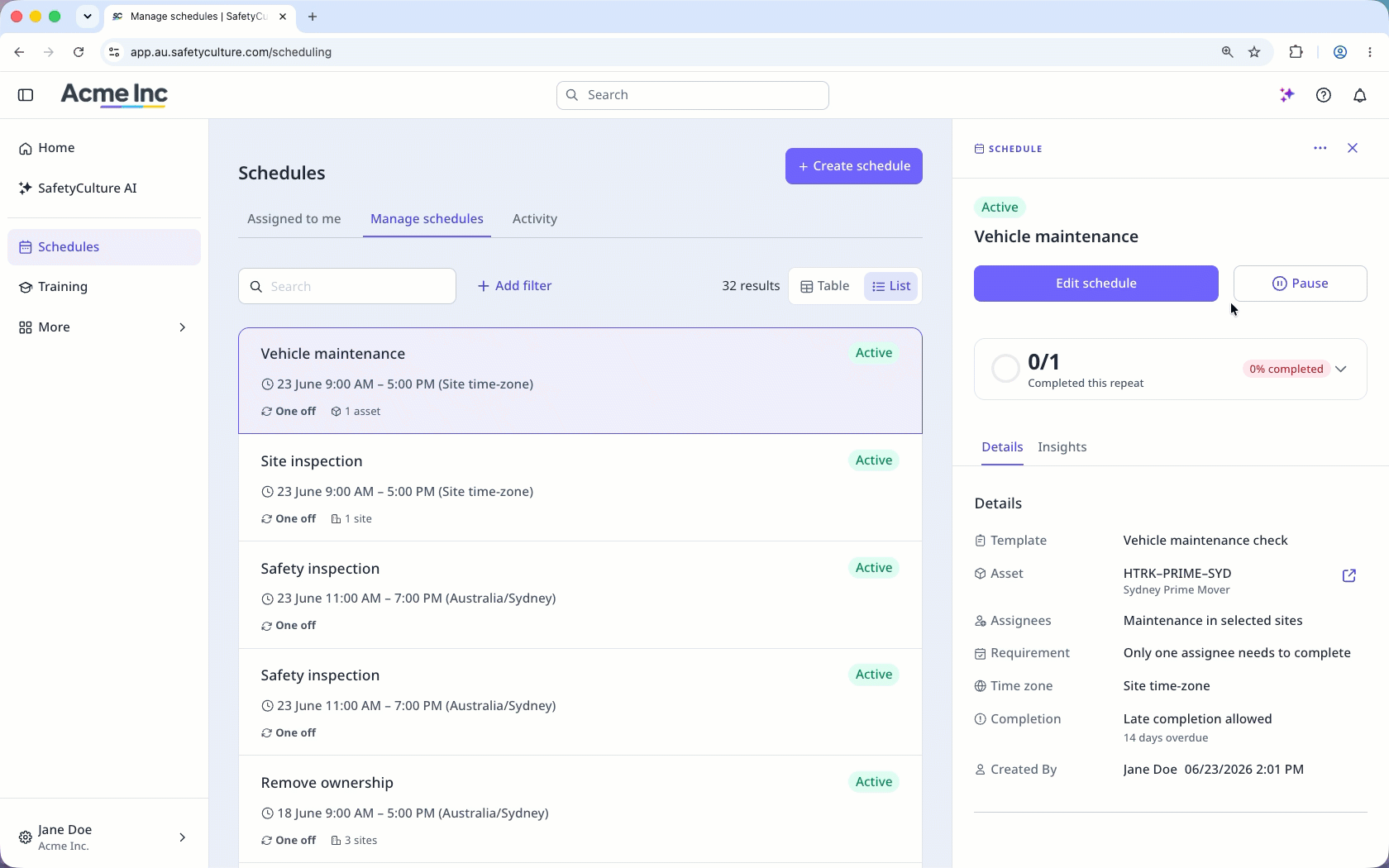Click the Create schedule button

click(x=854, y=166)
